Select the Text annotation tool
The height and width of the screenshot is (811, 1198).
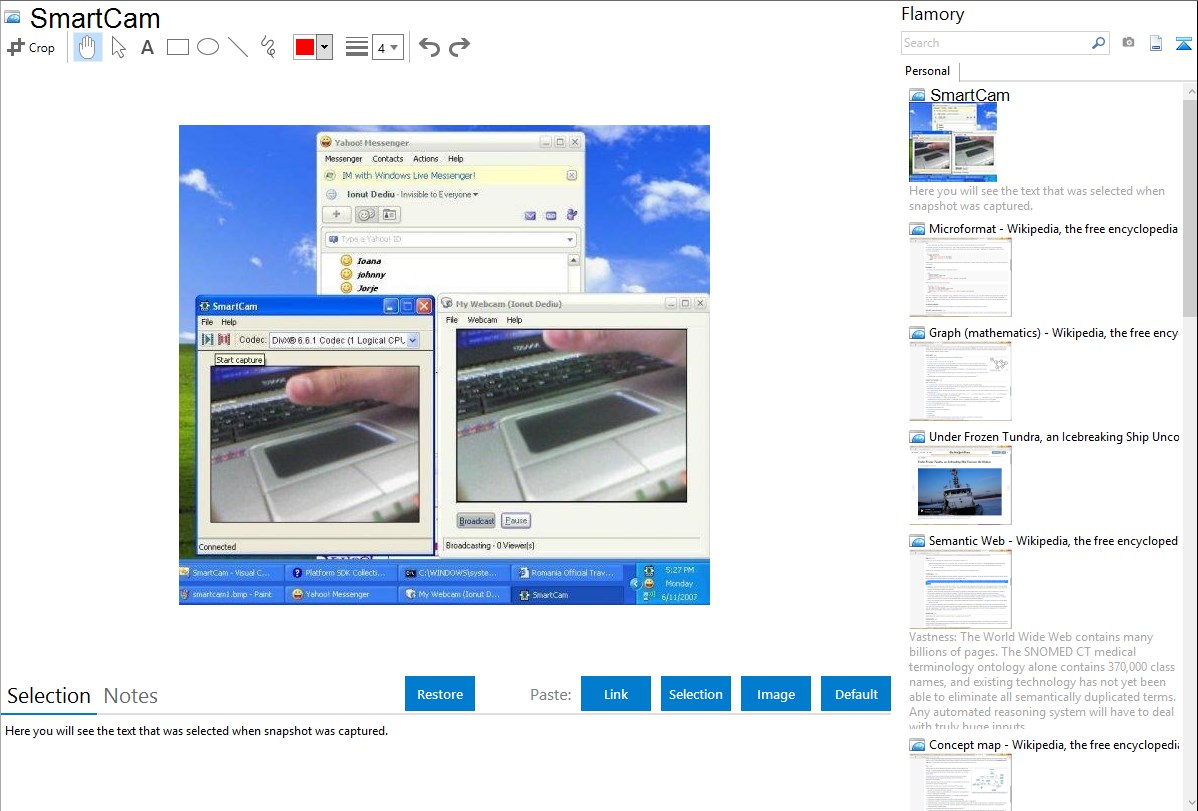(147, 47)
